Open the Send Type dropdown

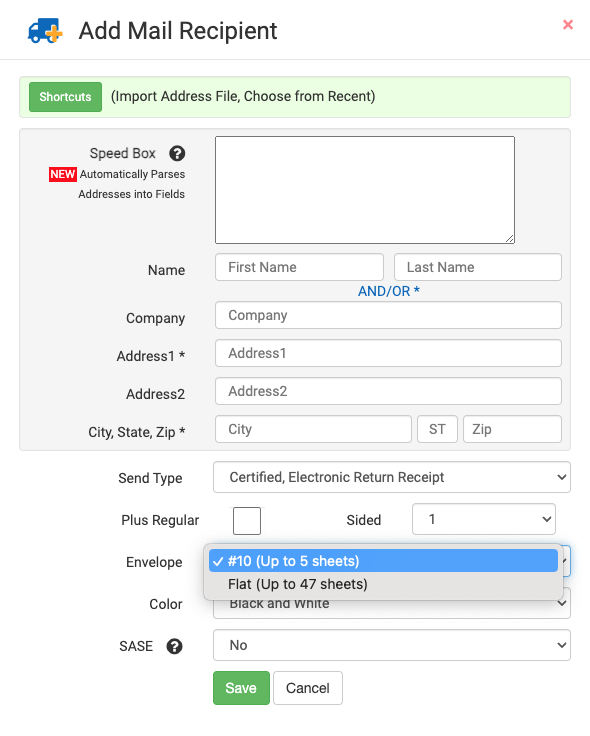click(x=392, y=477)
